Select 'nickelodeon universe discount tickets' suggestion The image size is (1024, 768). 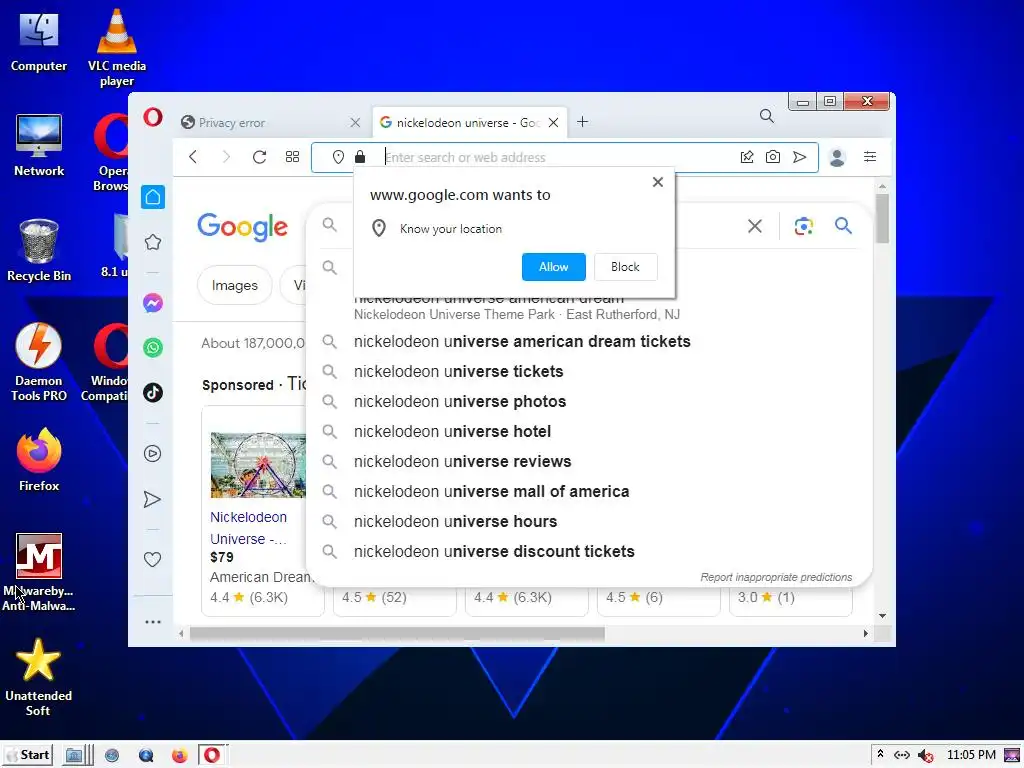(588, 552)
